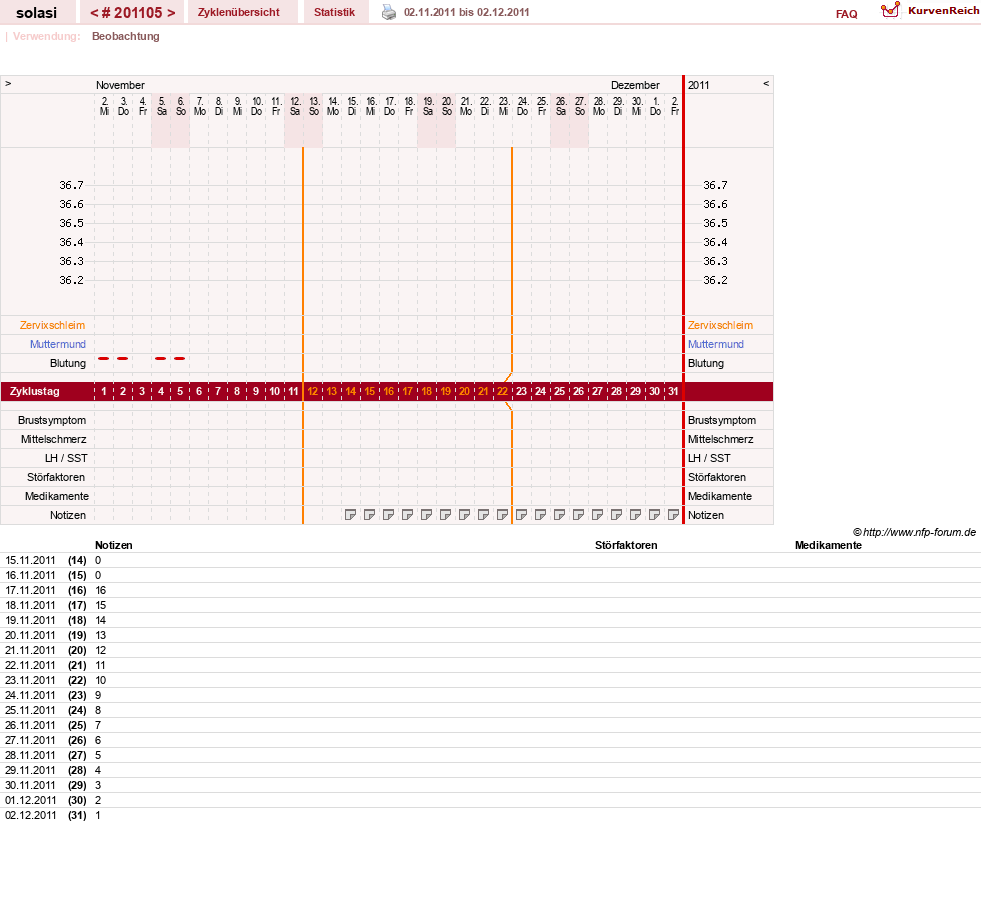Image resolution: width=981 pixels, height=924 pixels.
Task: Click bleeding marker on cycle day 1
Action: tap(104, 358)
